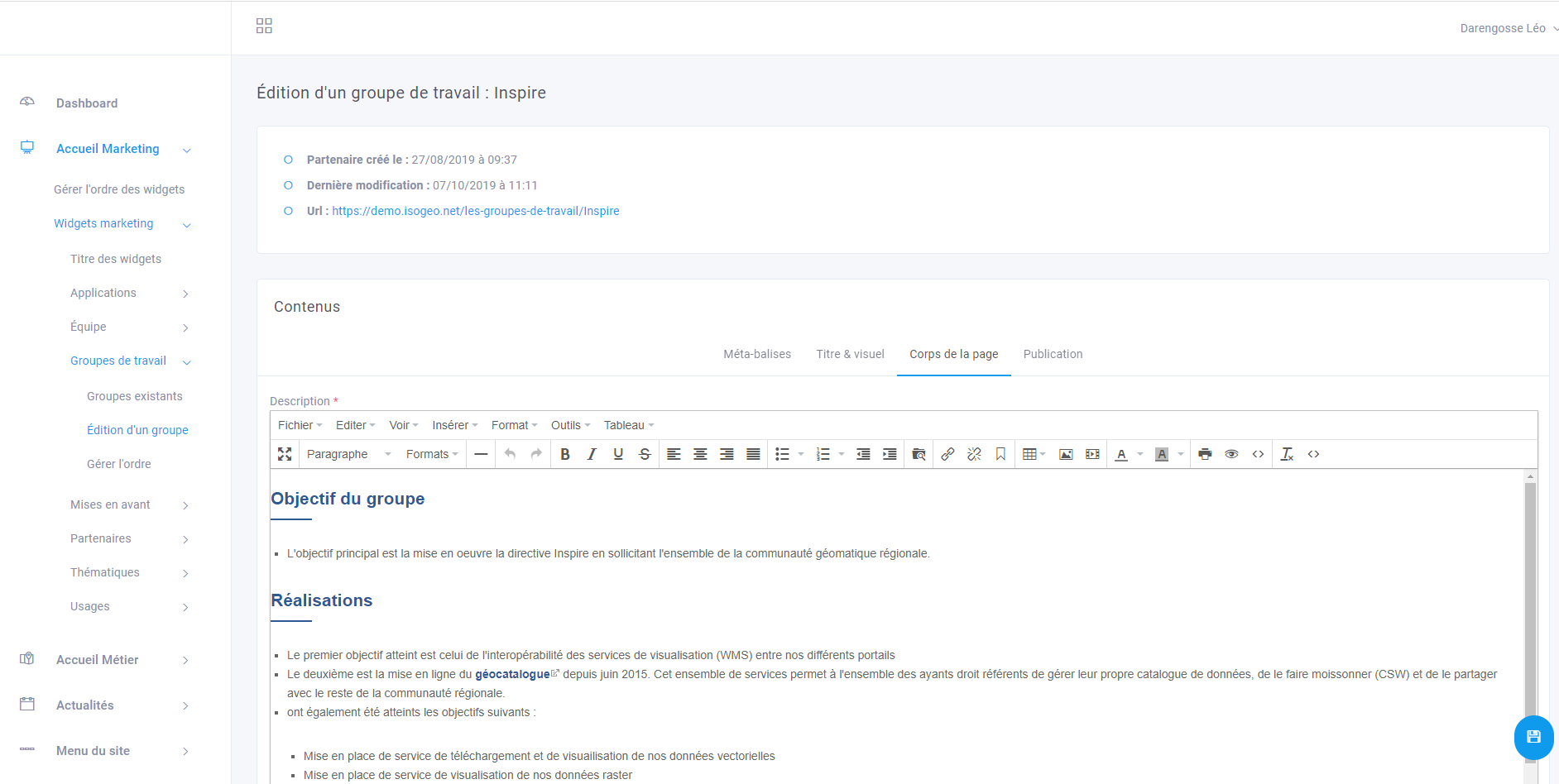Insert a media video
The image size is (1559, 784).
(x=1092, y=454)
